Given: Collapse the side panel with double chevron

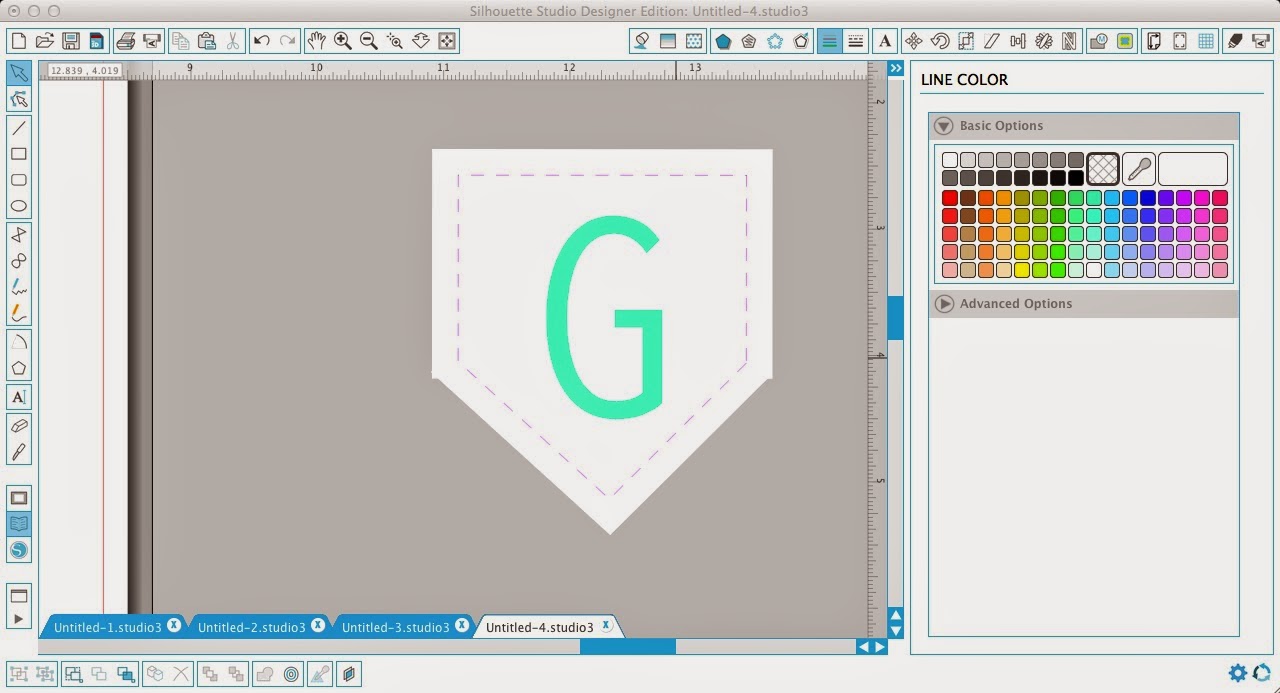Looking at the screenshot, I should 896,68.
